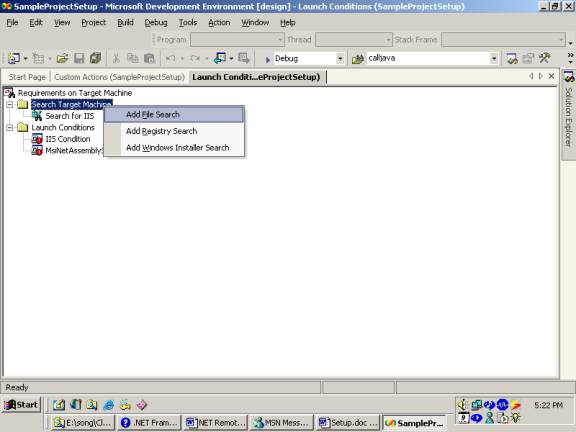Click the Properties Window toolbar icon
This screenshot has height=432, width=576.
click(528, 58)
